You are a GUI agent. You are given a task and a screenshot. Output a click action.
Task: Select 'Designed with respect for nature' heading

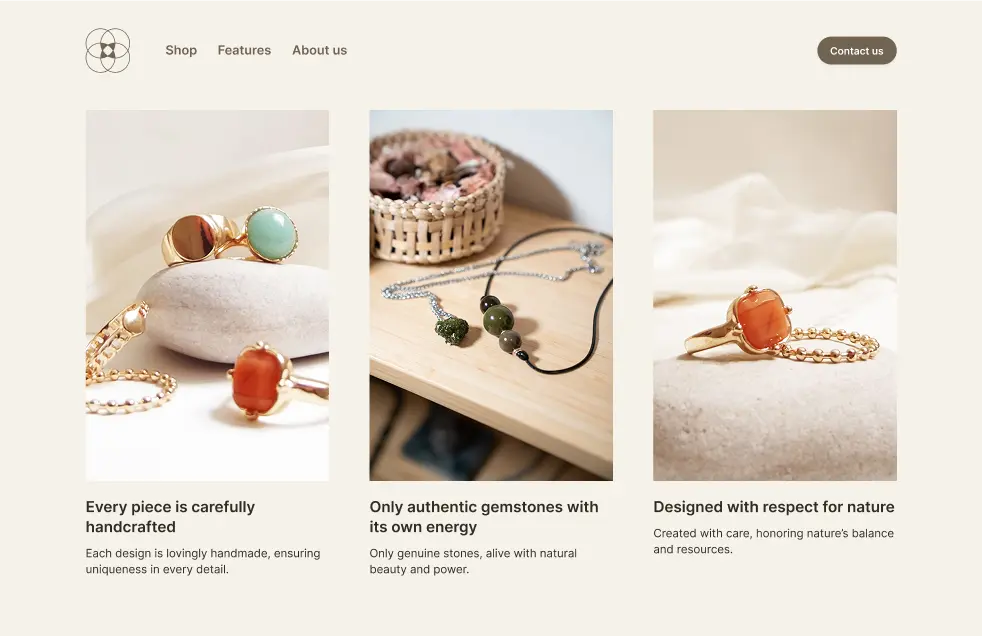pos(774,507)
